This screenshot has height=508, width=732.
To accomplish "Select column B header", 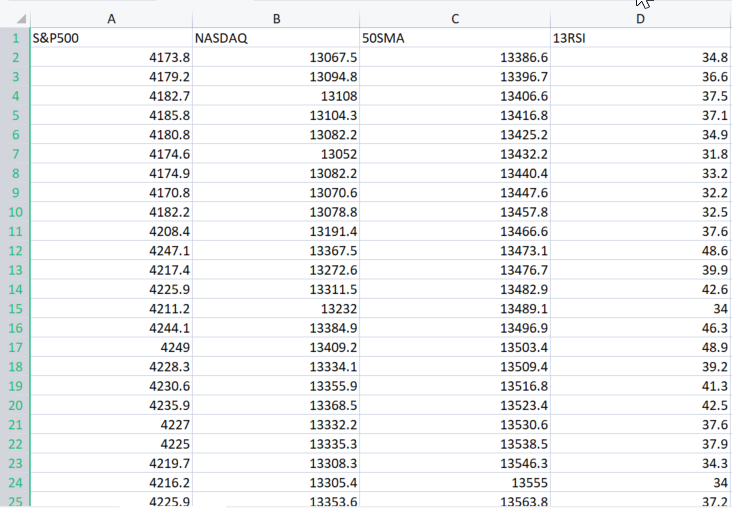I will coord(276,19).
